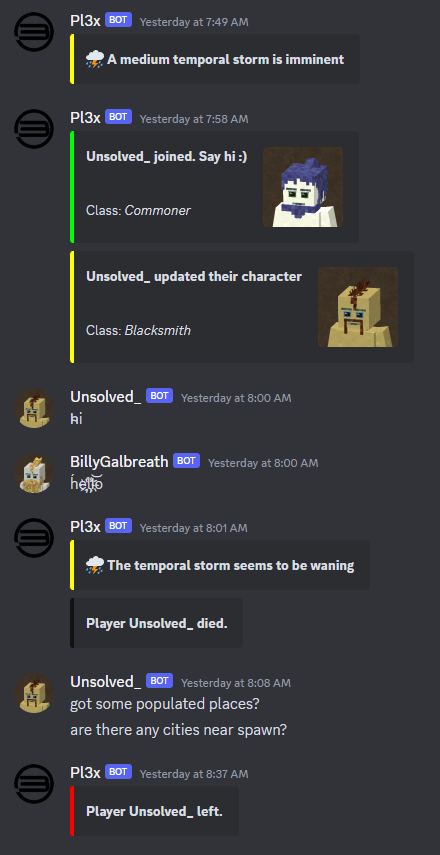Click Pl3x avatar on 8:37 AM message
The image size is (440, 855).
click(x=34, y=784)
